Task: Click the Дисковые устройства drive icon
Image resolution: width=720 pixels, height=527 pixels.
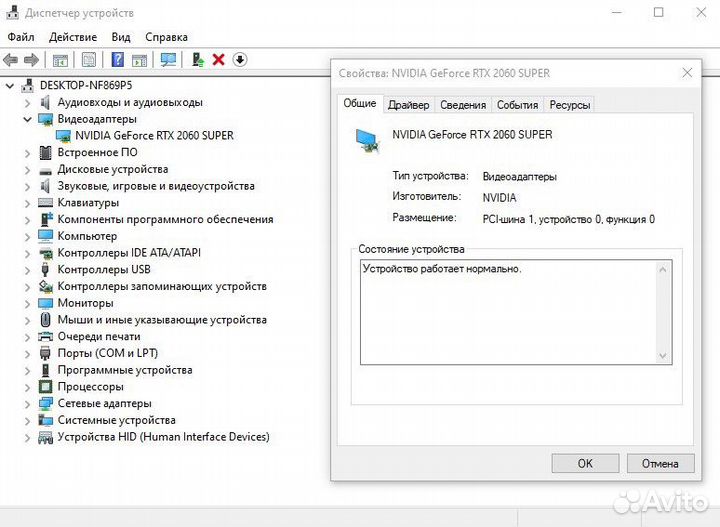Action: click(45, 171)
